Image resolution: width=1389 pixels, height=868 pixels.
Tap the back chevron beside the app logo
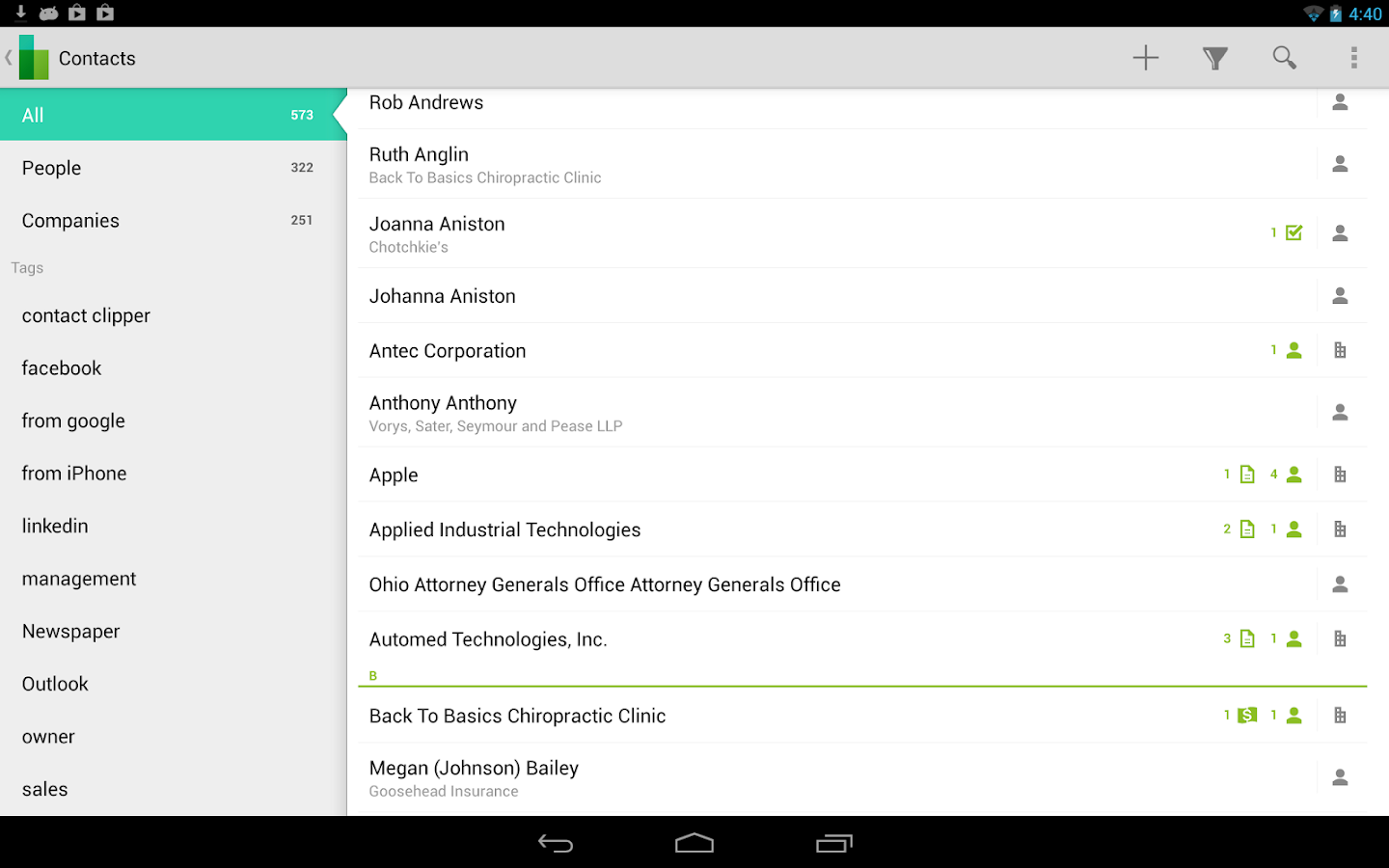8,58
